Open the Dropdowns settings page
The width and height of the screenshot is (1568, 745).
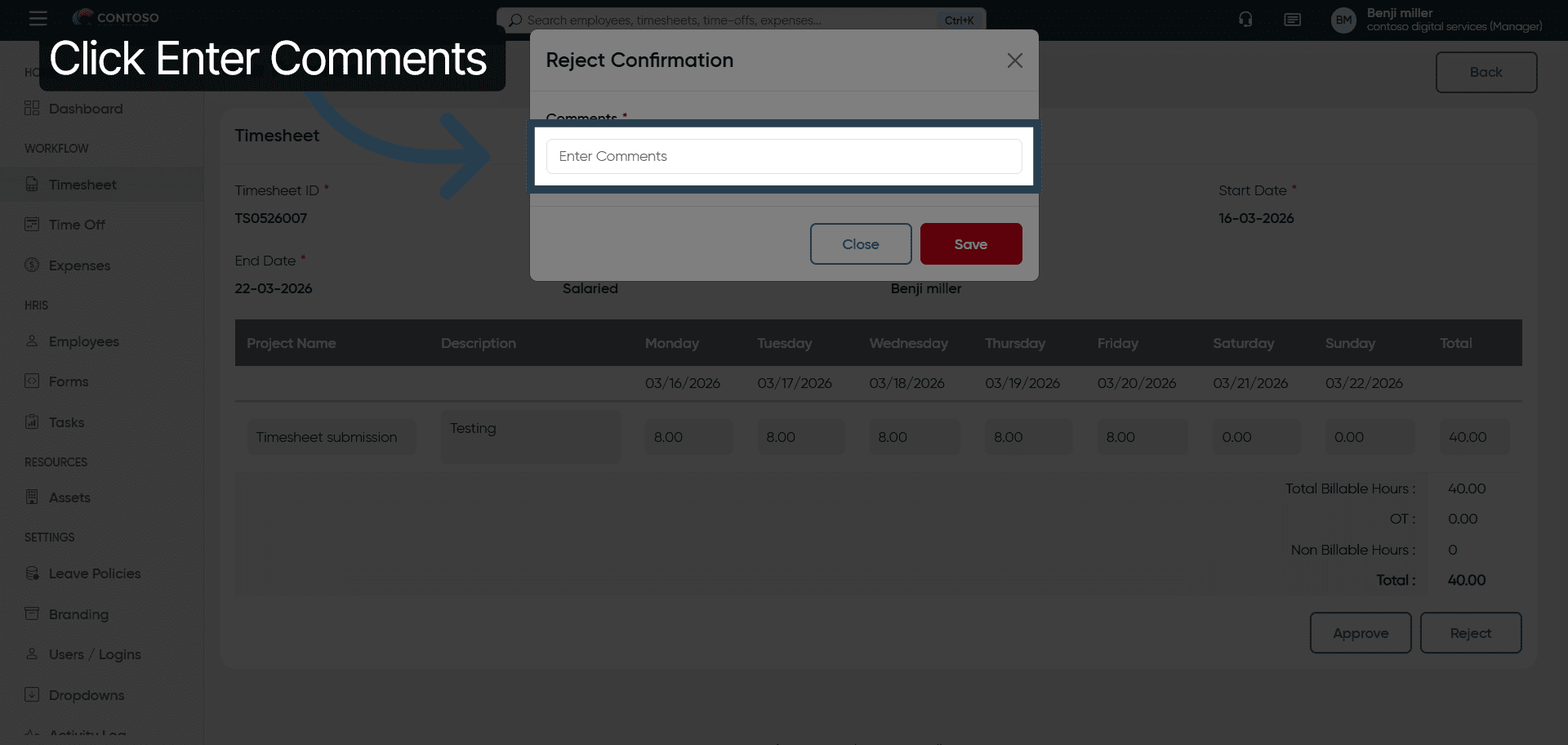(86, 695)
